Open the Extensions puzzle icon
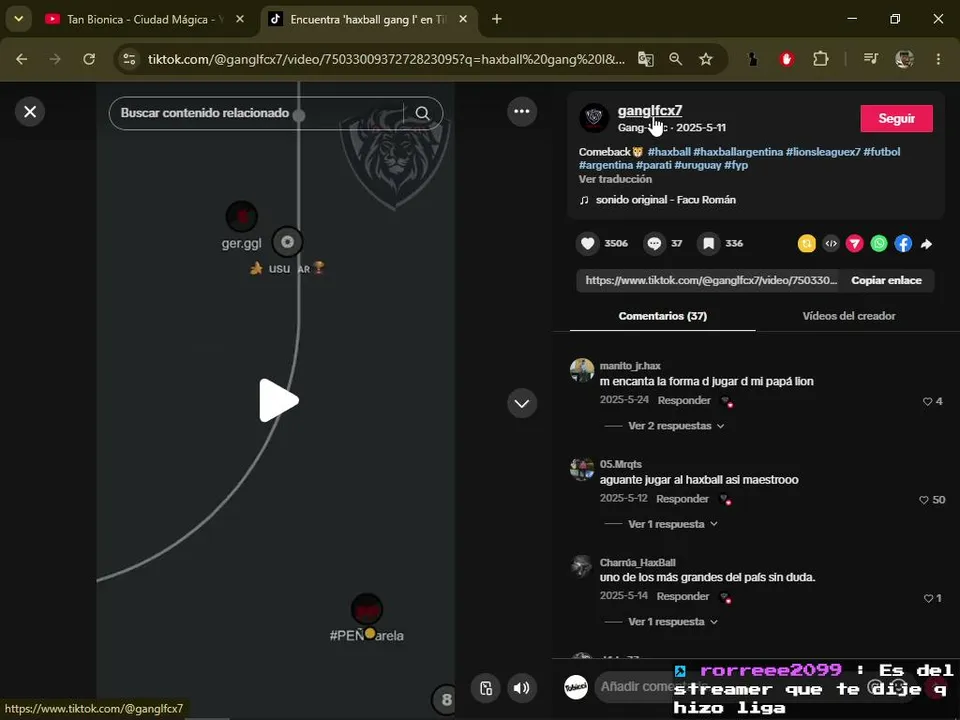Image resolution: width=960 pixels, height=720 pixels. tap(820, 59)
